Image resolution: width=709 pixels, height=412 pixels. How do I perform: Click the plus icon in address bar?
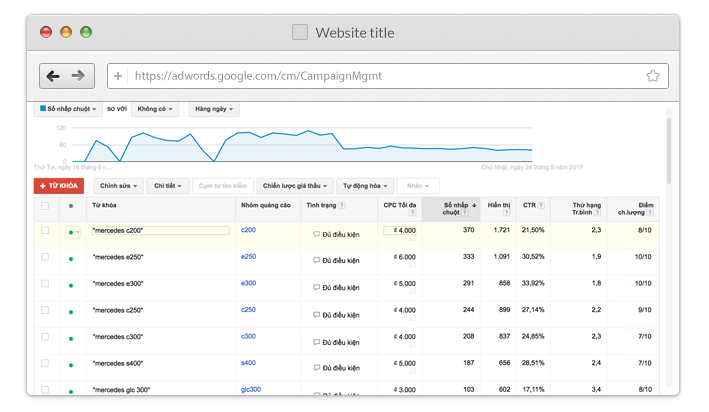click(118, 75)
